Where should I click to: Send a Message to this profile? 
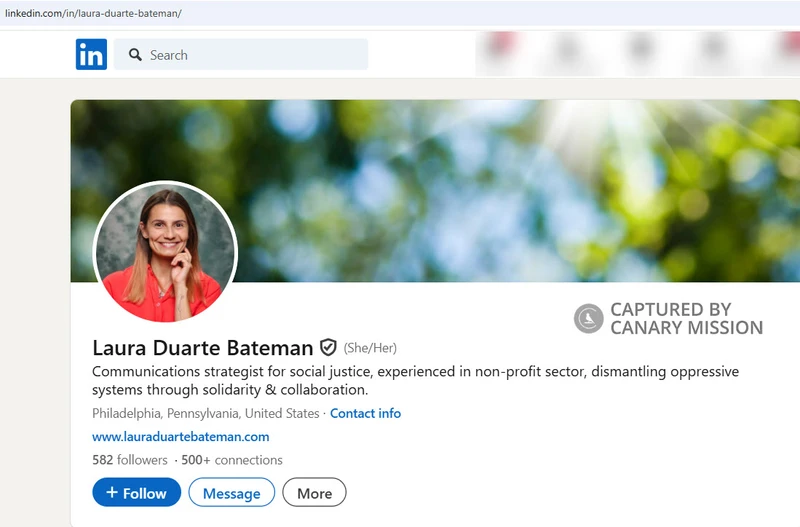pyautogui.click(x=232, y=492)
